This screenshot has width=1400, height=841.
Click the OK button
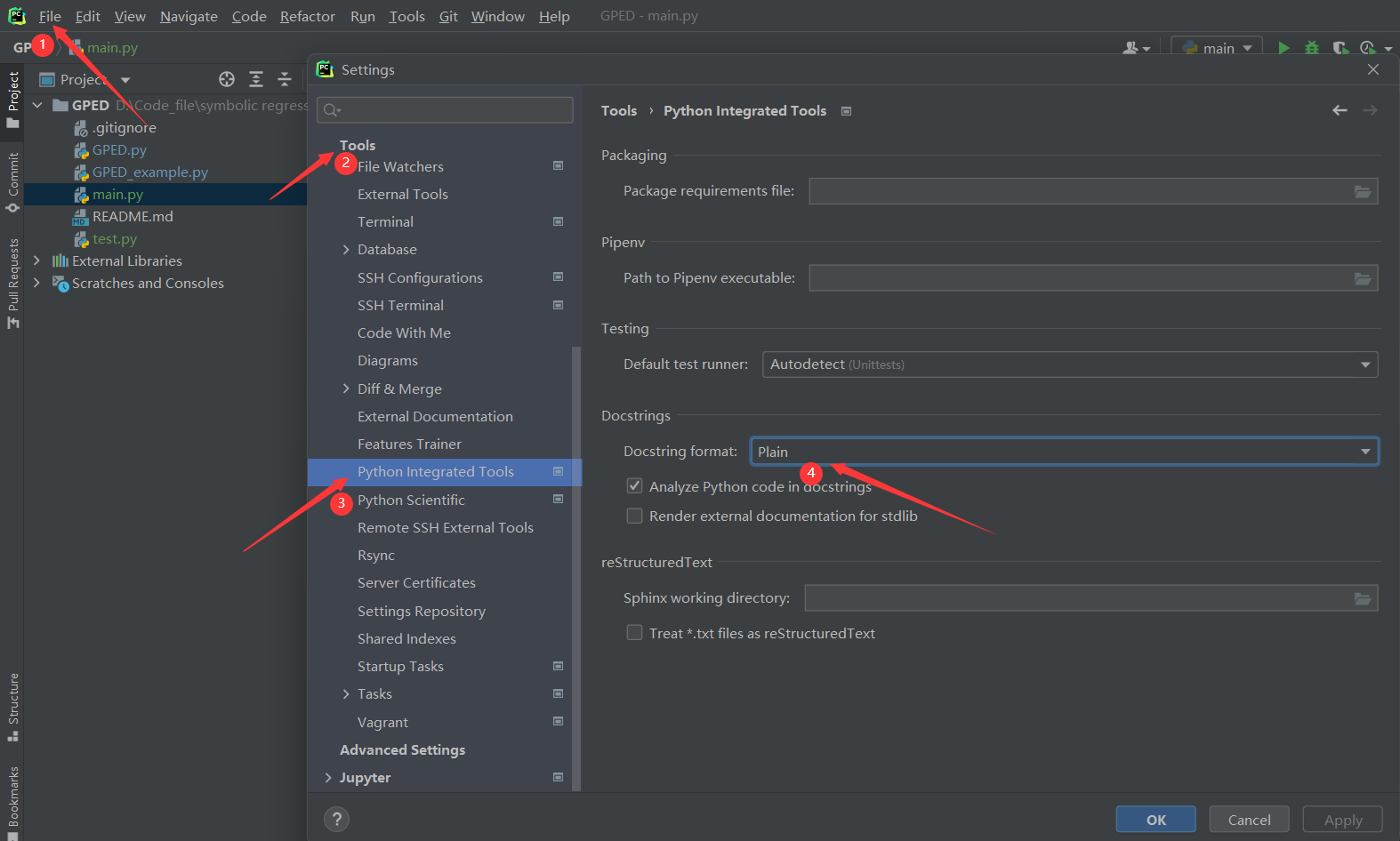point(1155,820)
